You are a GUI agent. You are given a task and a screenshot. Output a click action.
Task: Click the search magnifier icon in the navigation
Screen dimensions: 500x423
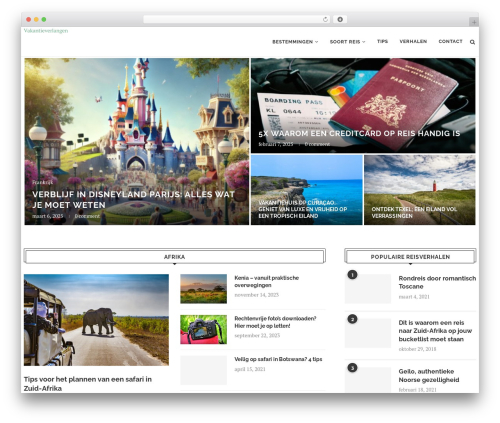pos(472,42)
